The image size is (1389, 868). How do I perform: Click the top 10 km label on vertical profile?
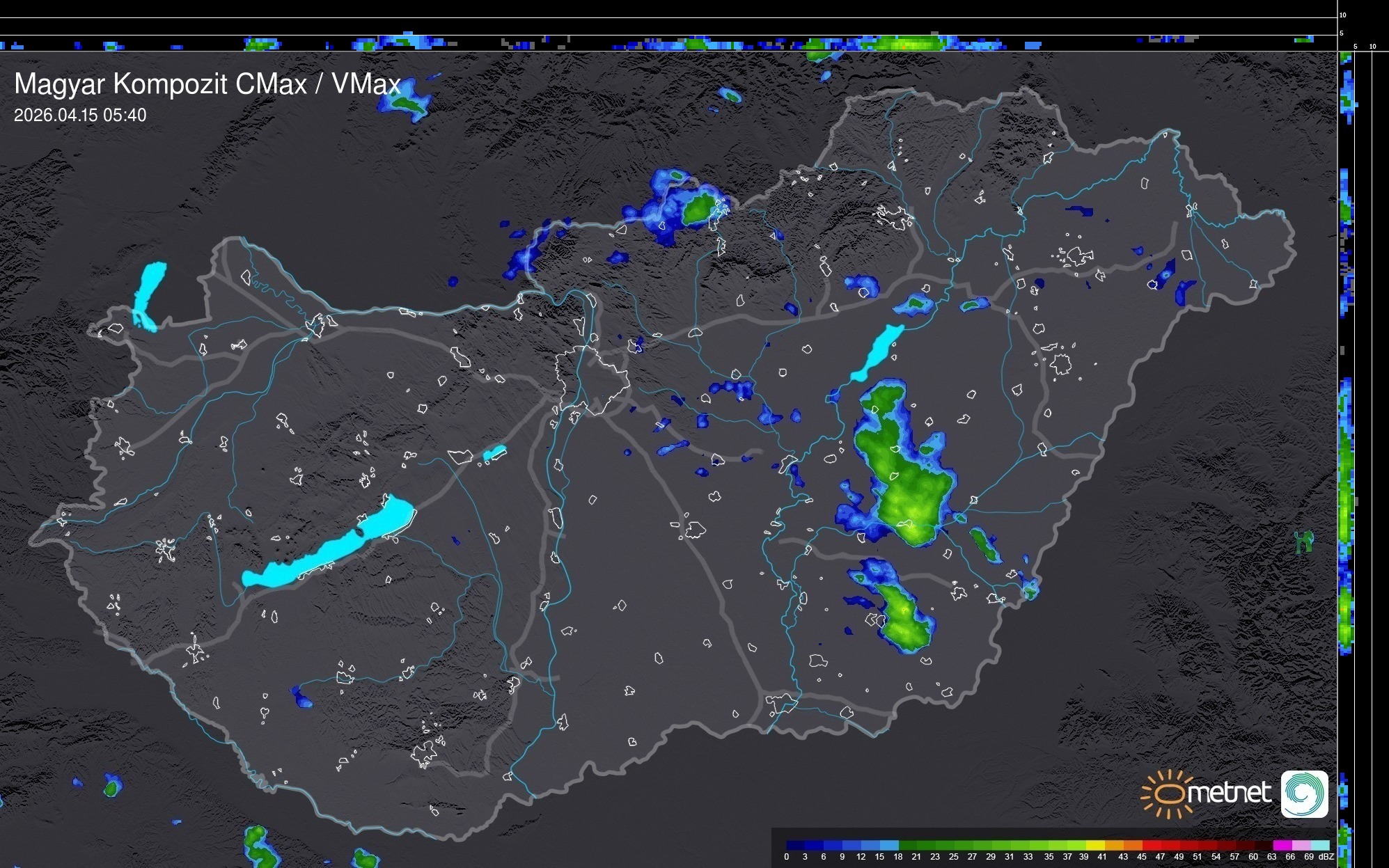pos(1343,15)
